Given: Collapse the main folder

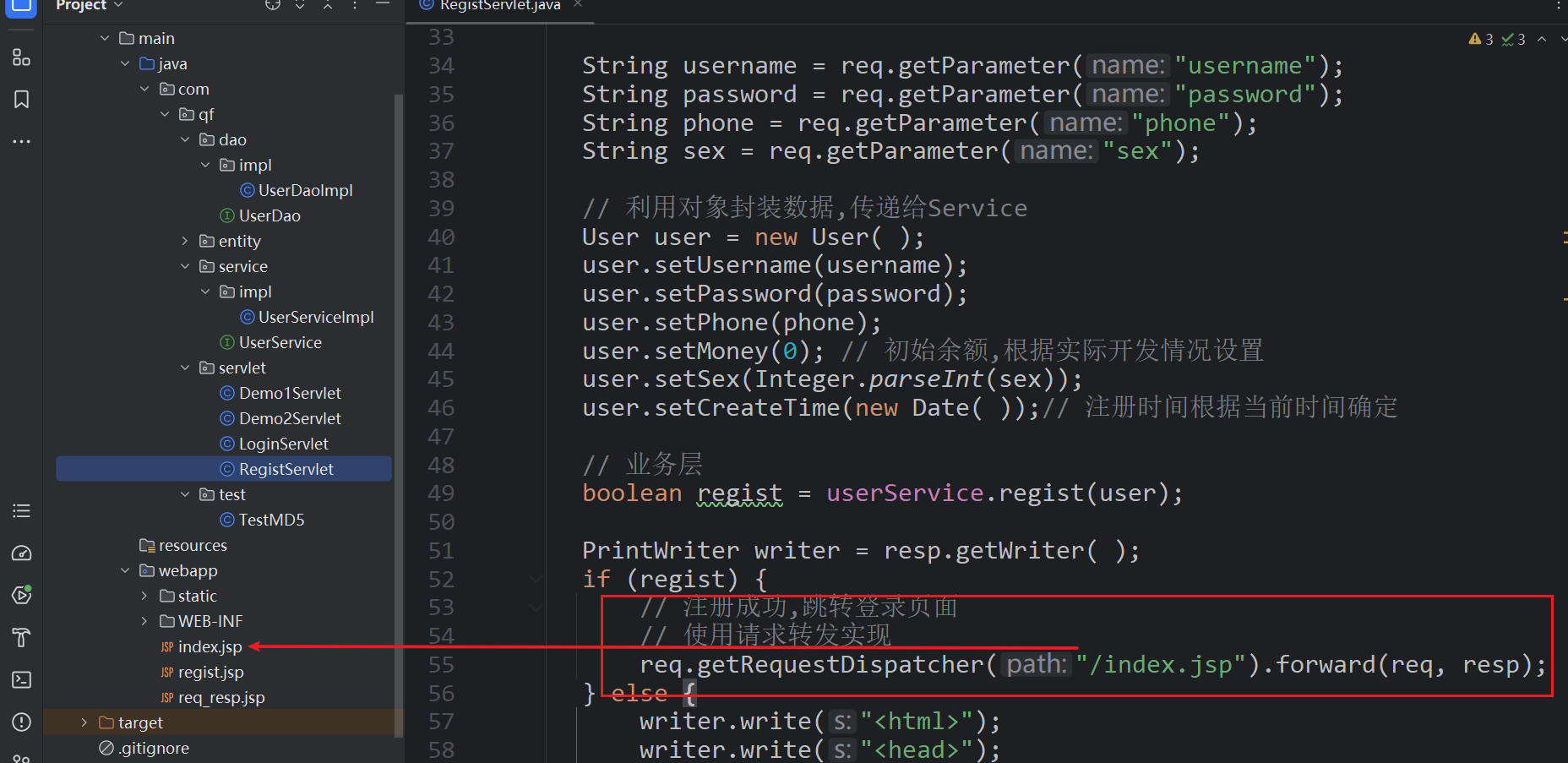Looking at the screenshot, I should pyautogui.click(x=105, y=38).
